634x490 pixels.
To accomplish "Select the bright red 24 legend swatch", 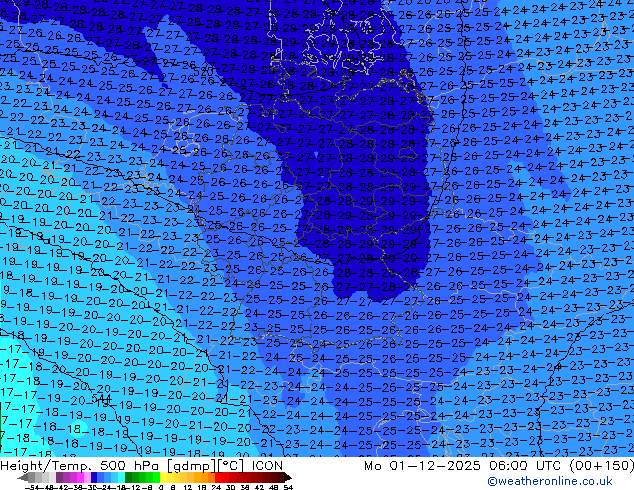I will tap(218, 477).
